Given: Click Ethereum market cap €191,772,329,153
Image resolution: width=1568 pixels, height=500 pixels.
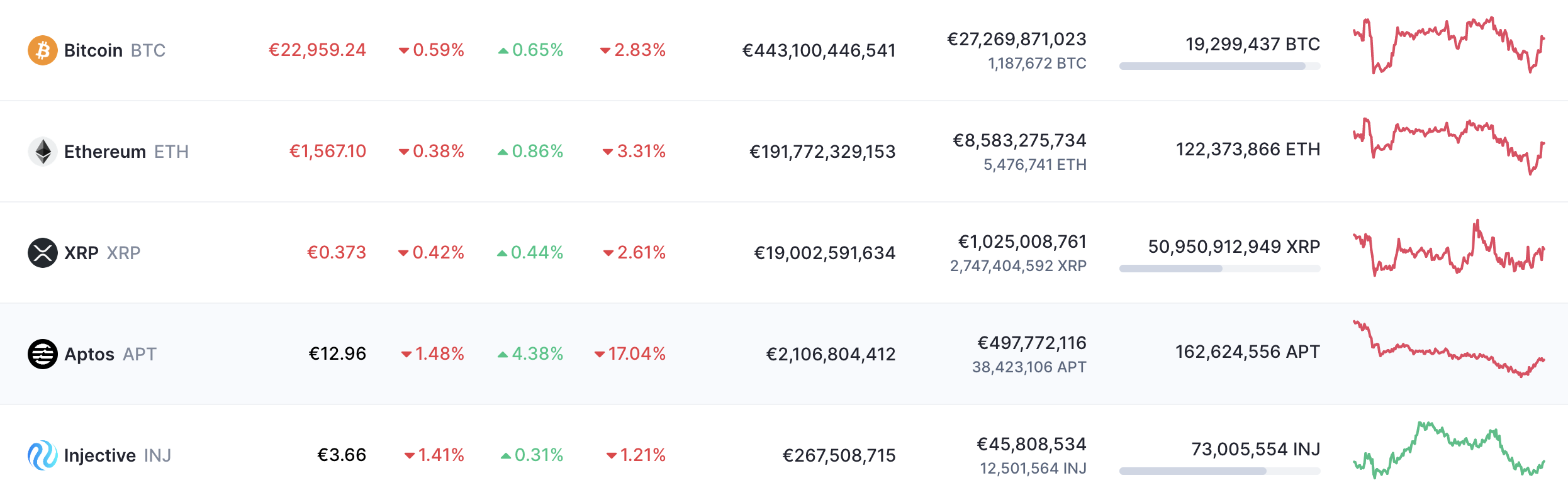Looking at the screenshot, I should click(822, 152).
